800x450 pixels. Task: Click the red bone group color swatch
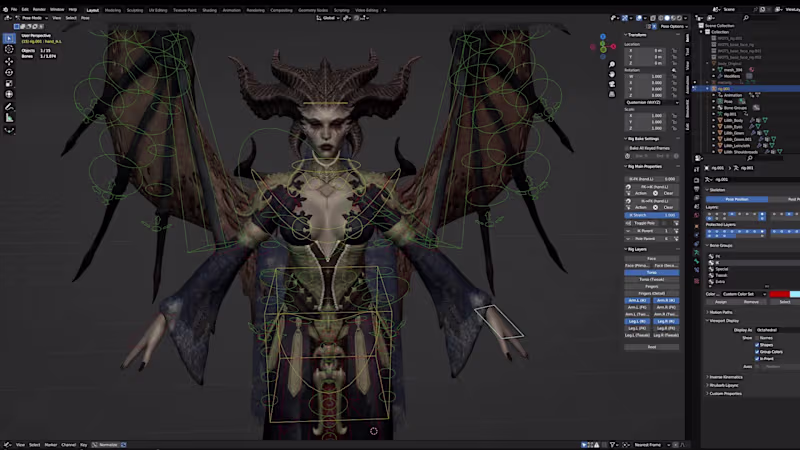pyautogui.click(x=778, y=294)
